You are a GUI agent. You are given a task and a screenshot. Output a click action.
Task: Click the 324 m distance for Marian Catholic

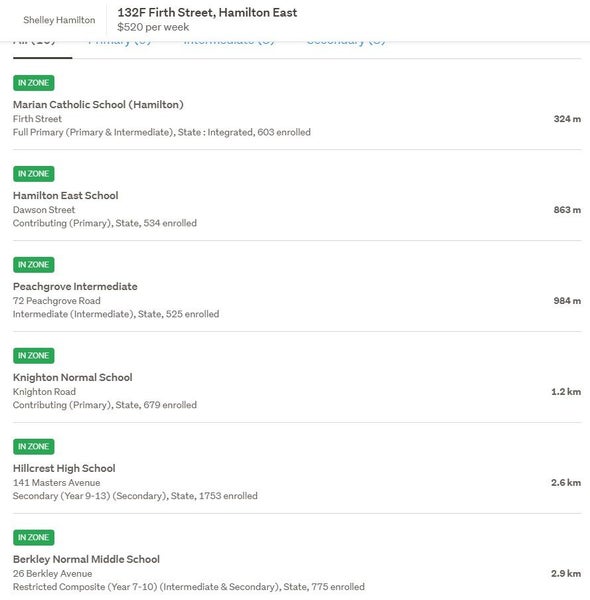point(567,119)
